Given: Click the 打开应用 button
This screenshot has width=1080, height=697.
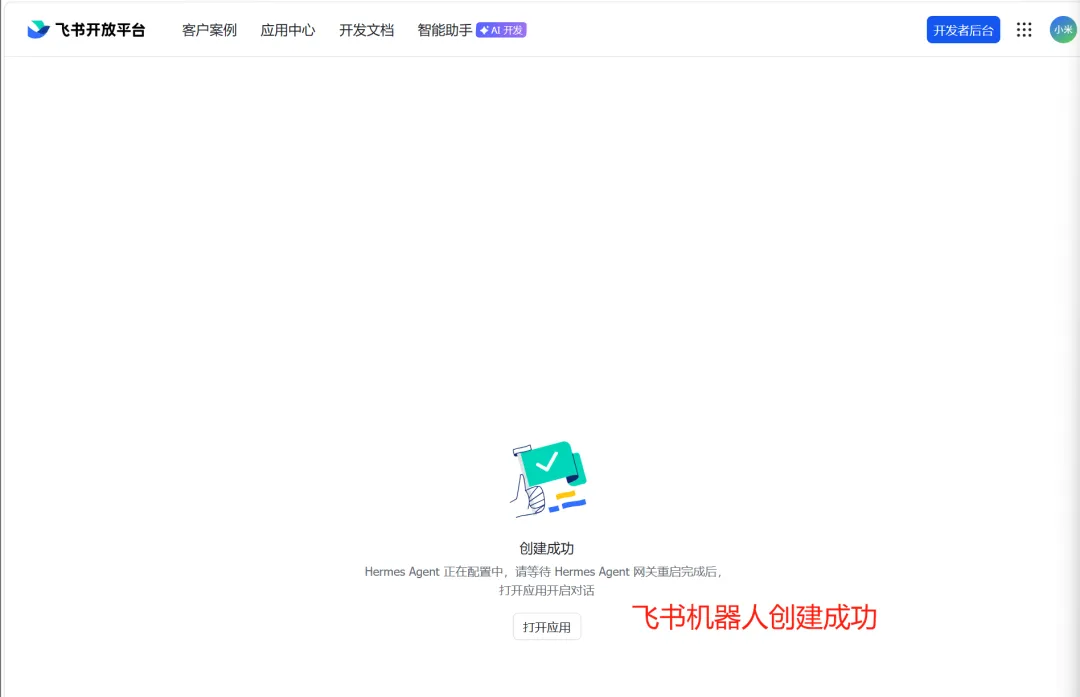Looking at the screenshot, I should click(x=547, y=627).
